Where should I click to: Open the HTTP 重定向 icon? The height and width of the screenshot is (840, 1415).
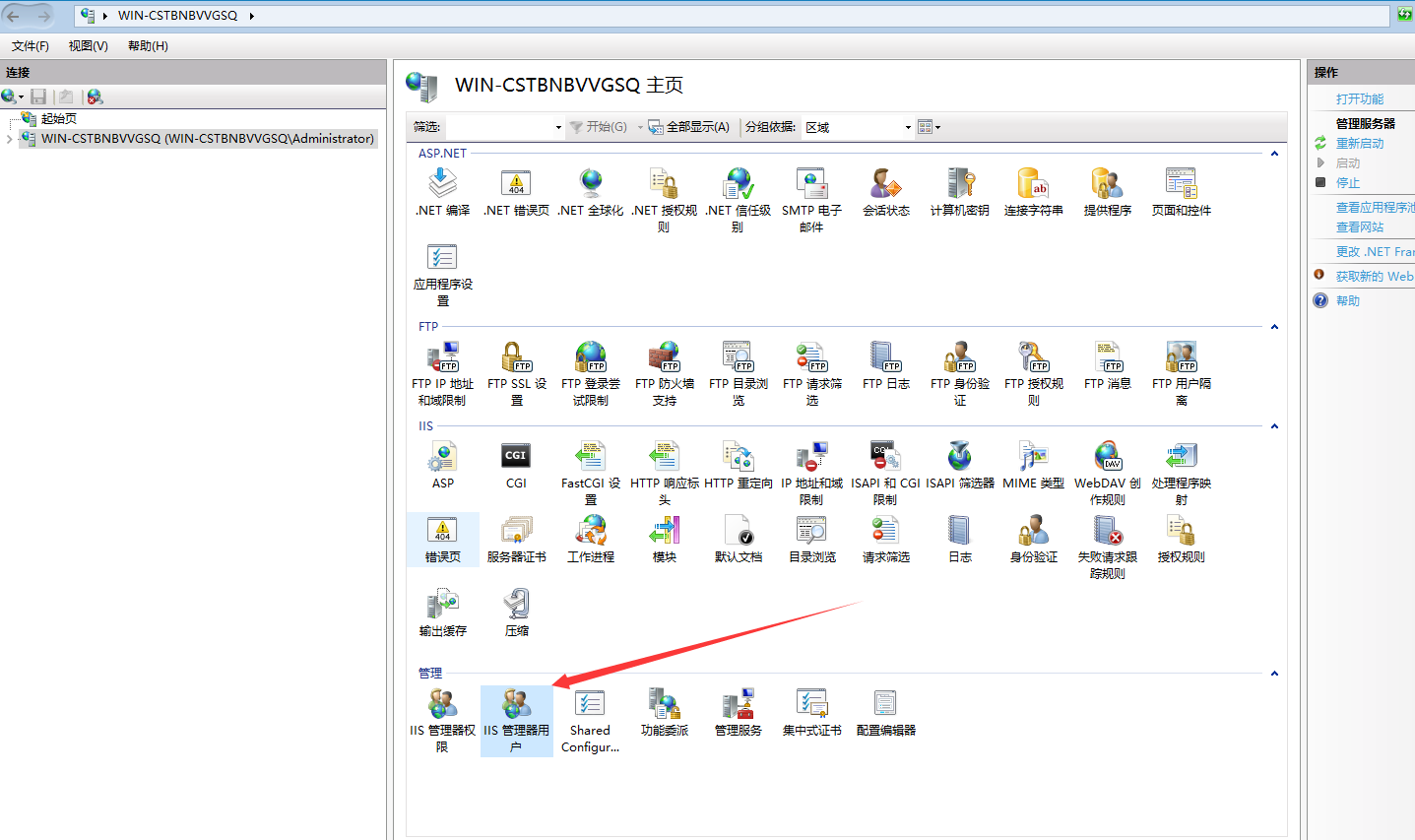(739, 465)
